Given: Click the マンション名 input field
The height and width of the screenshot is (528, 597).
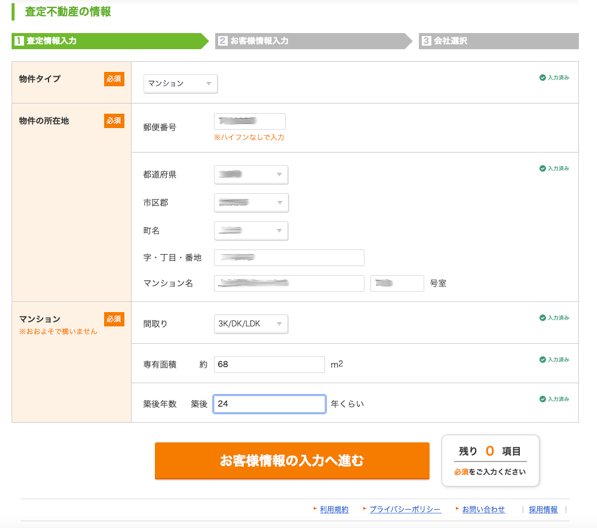Looking at the screenshot, I should pyautogui.click(x=289, y=283).
